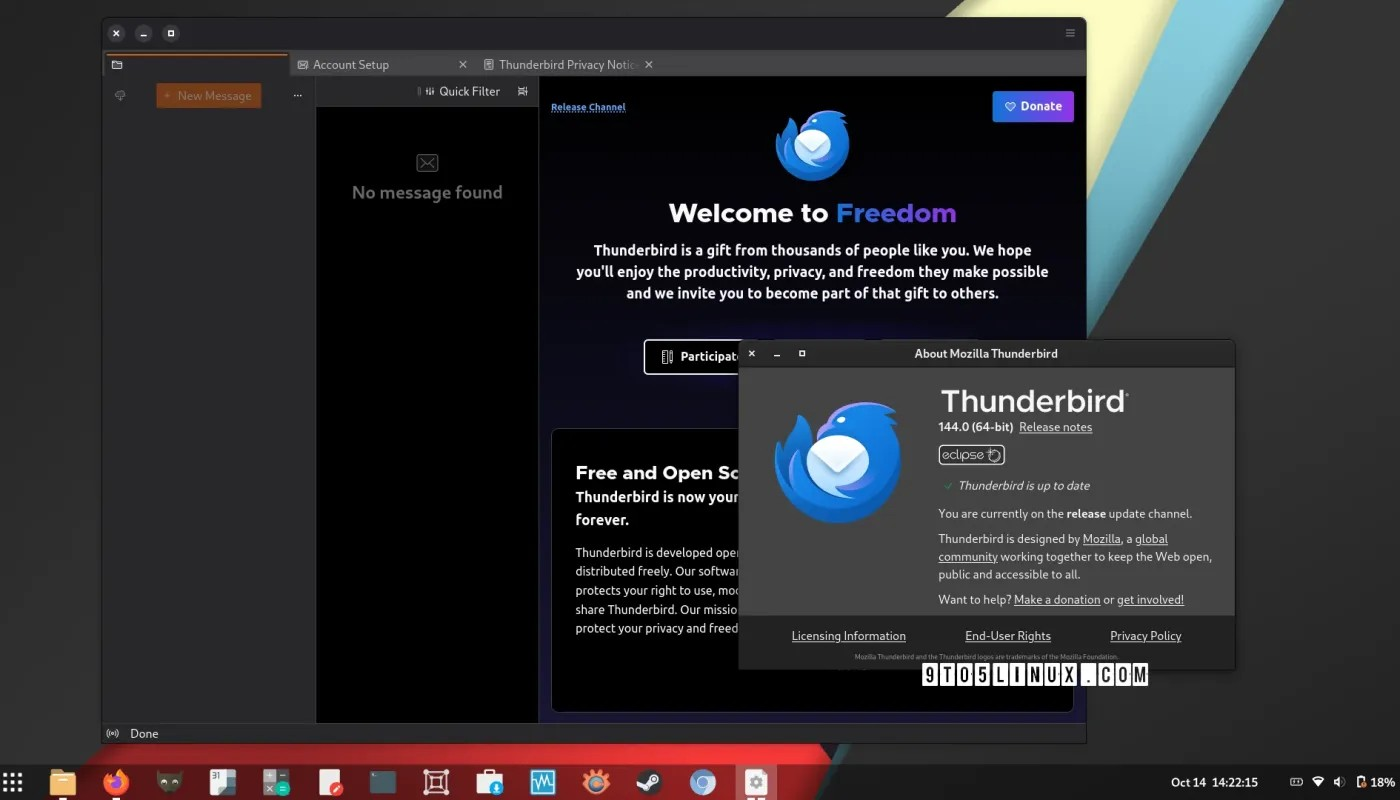The width and height of the screenshot is (1400, 800).
Task: Switch to the Thunderbird Privacy Notice tab
Action: (567, 64)
